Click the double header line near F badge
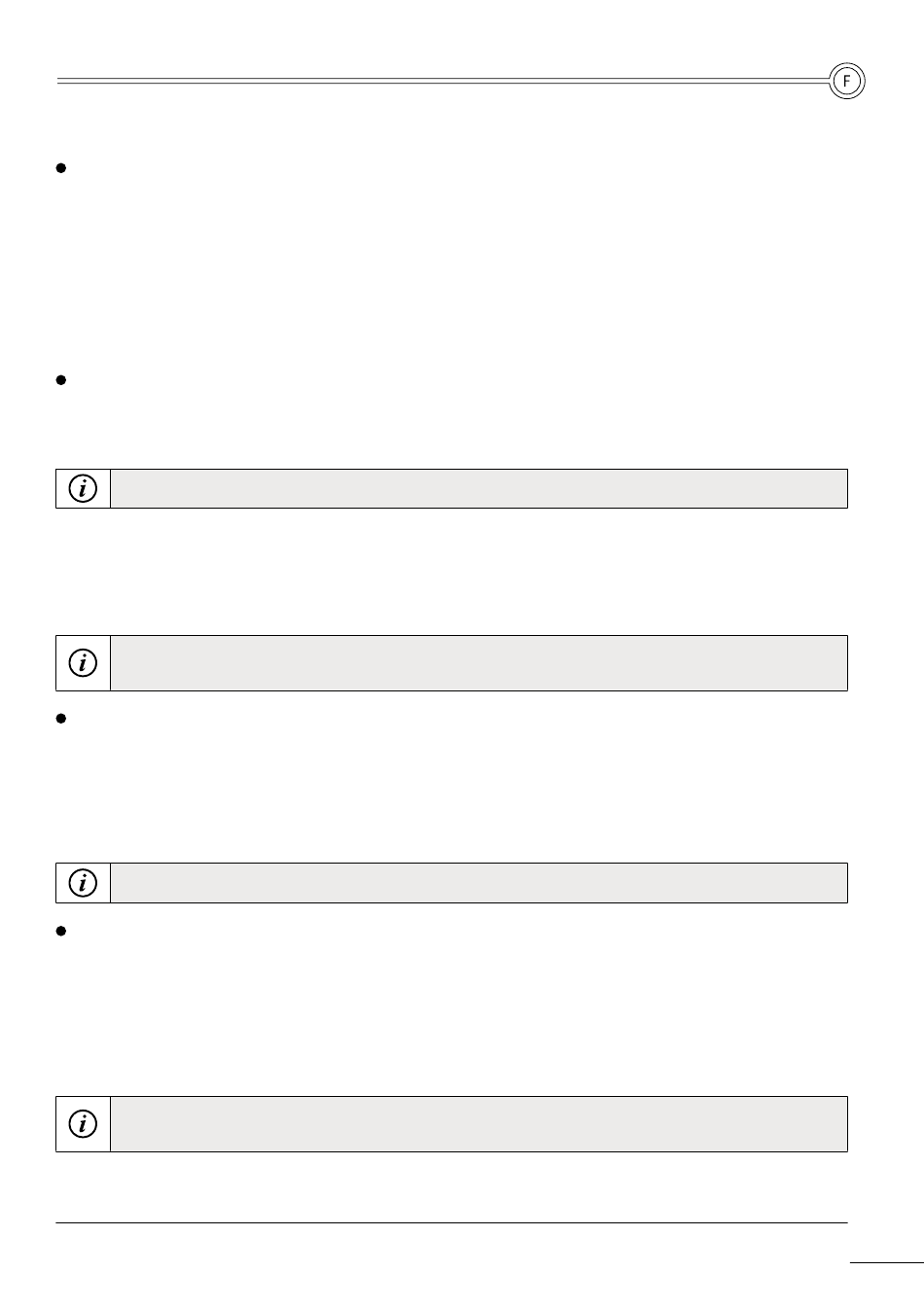This screenshot has width=924, height=1307. coord(443,81)
